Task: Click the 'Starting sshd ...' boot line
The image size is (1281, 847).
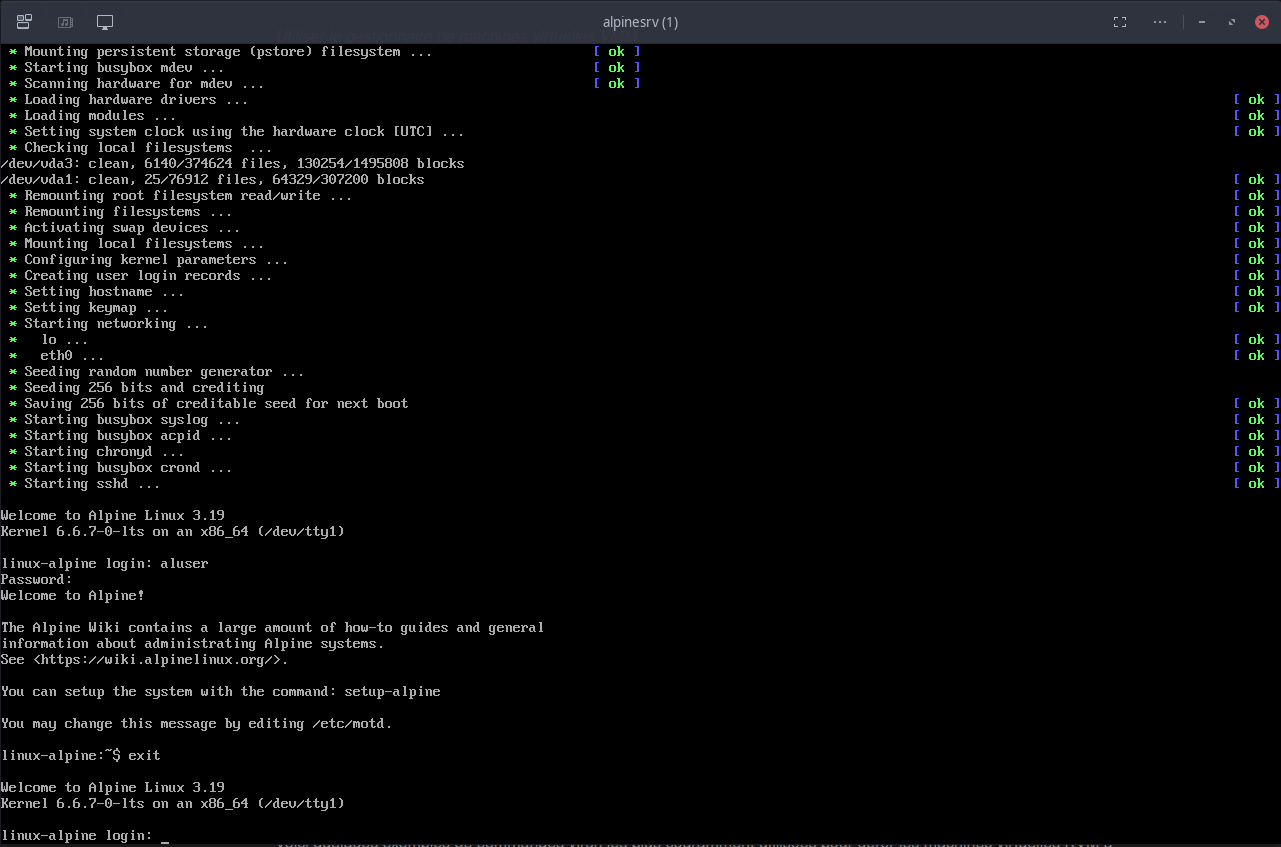Action: pos(92,484)
